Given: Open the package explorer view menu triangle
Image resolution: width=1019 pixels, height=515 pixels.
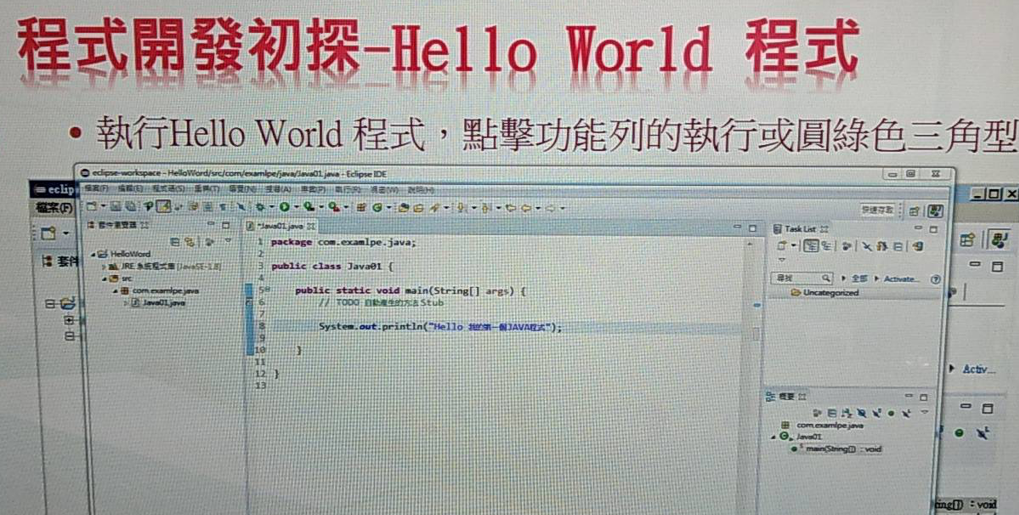Looking at the screenshot, I should (x=227, y=241).
